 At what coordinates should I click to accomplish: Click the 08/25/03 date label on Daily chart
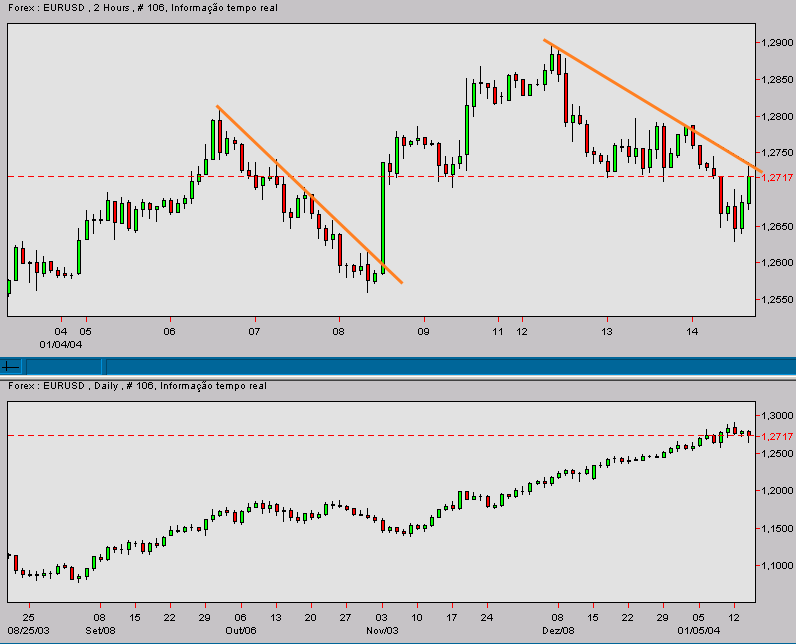29,631
